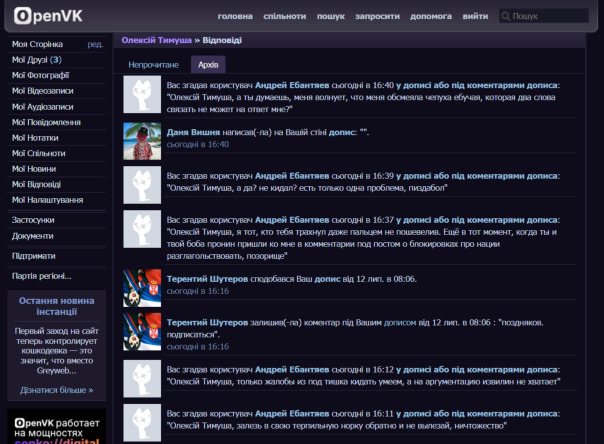Click the OpenVK logo

pyautogui.click(x=48, y=16)
